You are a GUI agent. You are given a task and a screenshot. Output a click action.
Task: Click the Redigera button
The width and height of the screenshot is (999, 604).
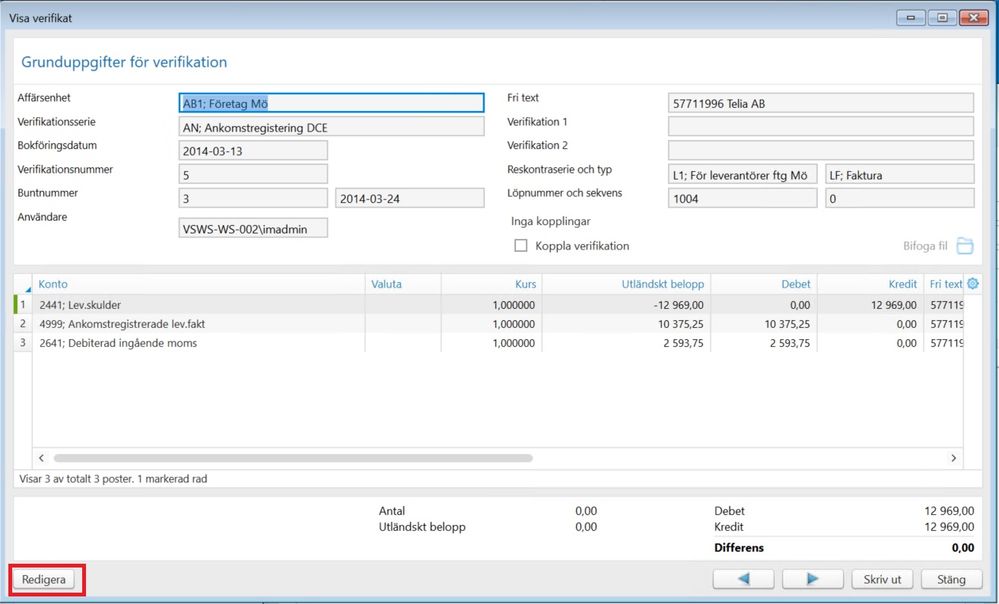coord(44,580)
